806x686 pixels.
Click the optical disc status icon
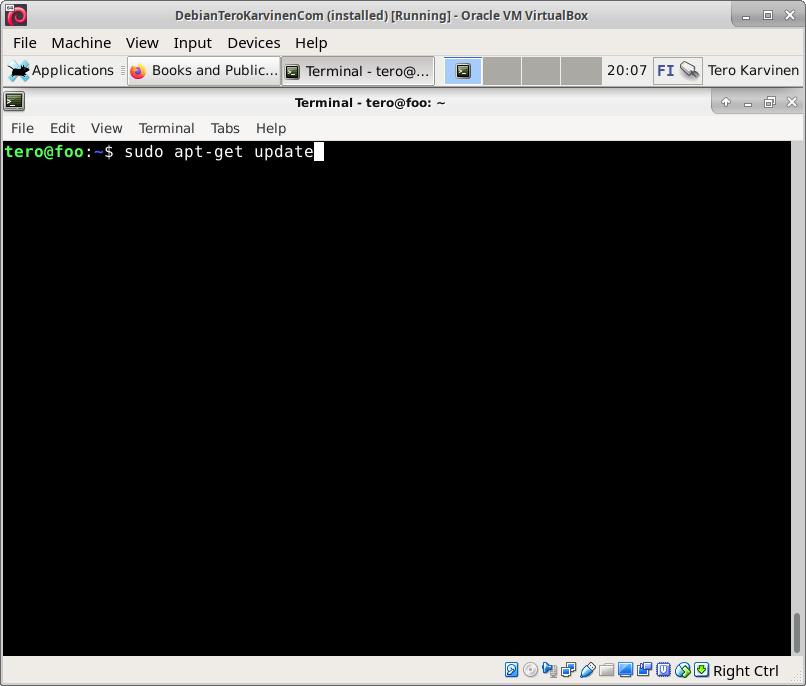point(530,670)
